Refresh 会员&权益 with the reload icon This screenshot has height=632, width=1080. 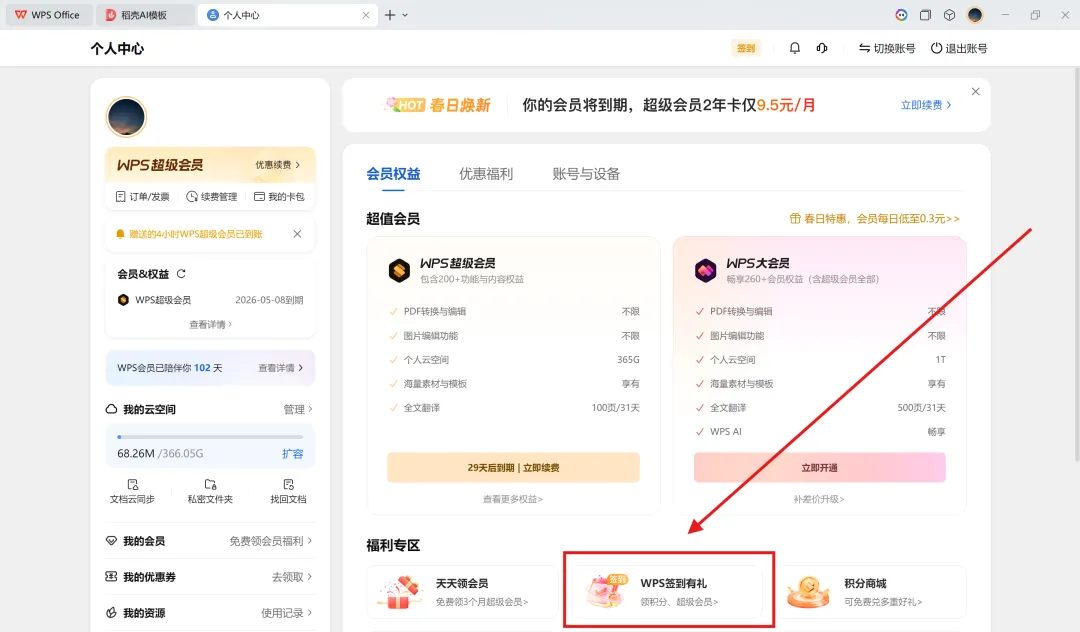[181, 273]
